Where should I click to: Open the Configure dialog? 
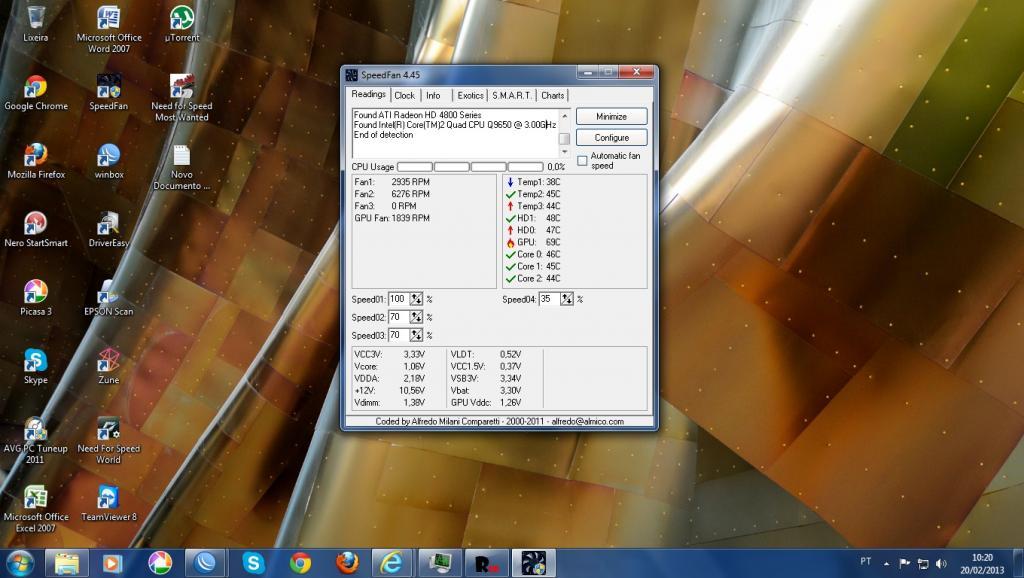(611, 138)
